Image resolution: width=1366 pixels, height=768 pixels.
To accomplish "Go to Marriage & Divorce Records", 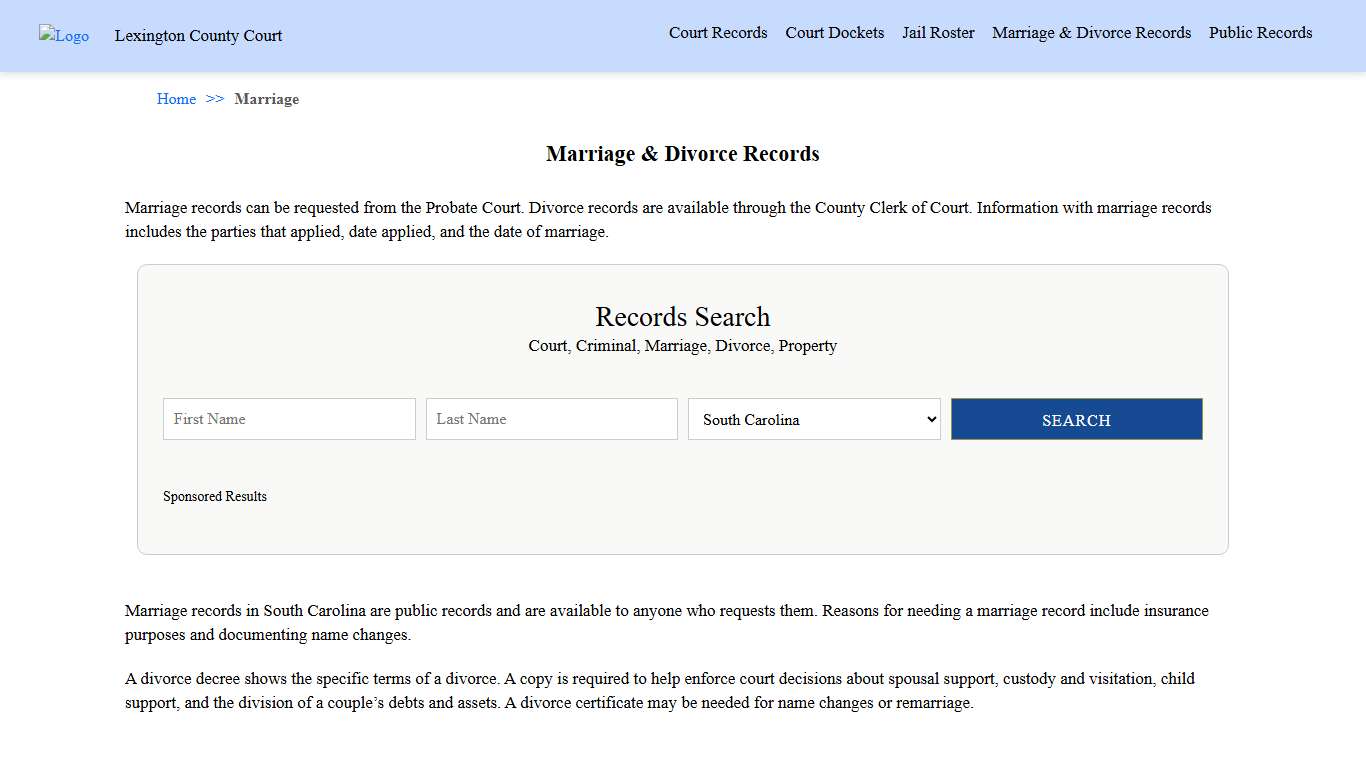I will (x=1091, y=32).
